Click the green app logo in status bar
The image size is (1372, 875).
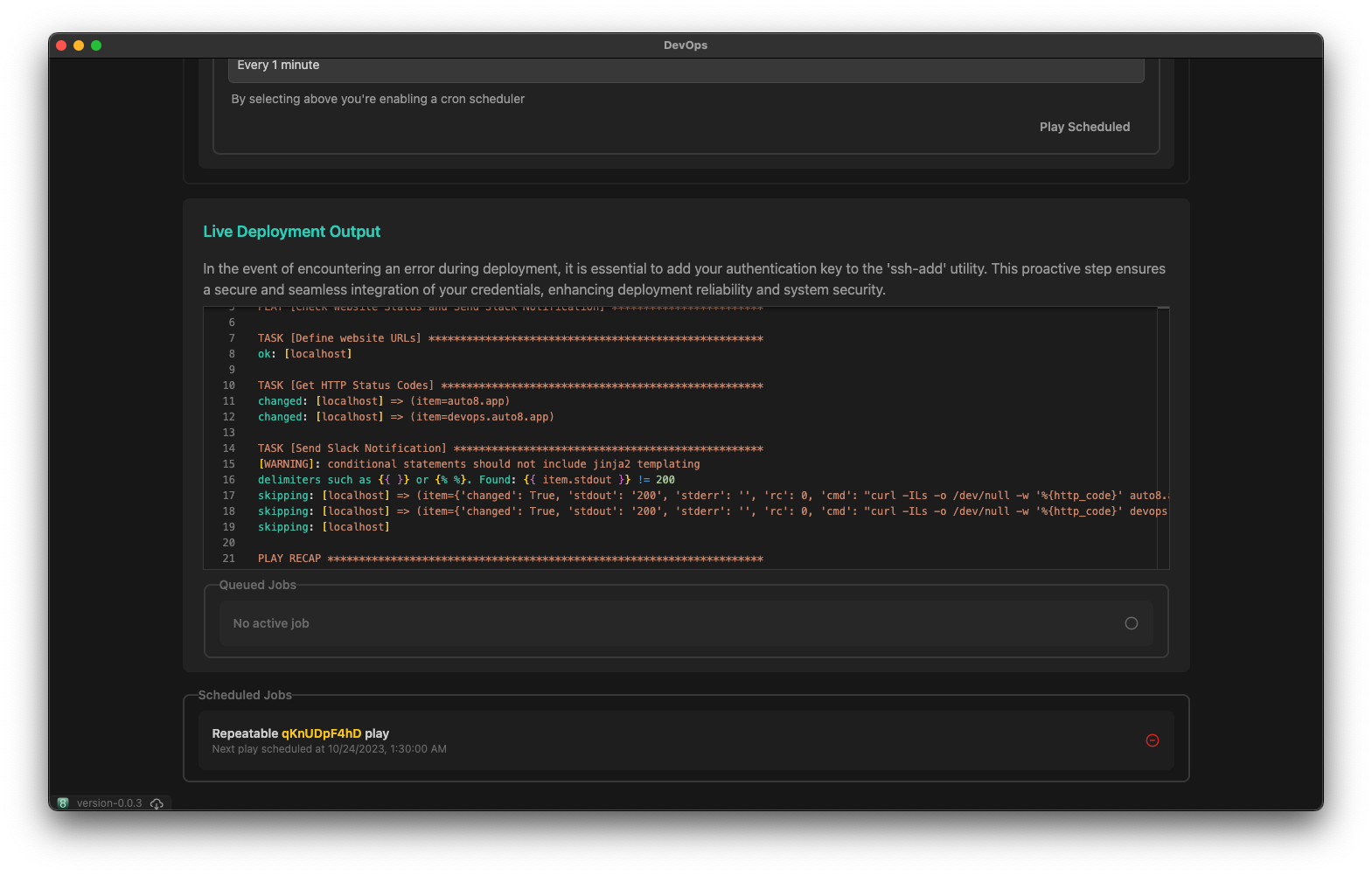[x=63, y=803]
